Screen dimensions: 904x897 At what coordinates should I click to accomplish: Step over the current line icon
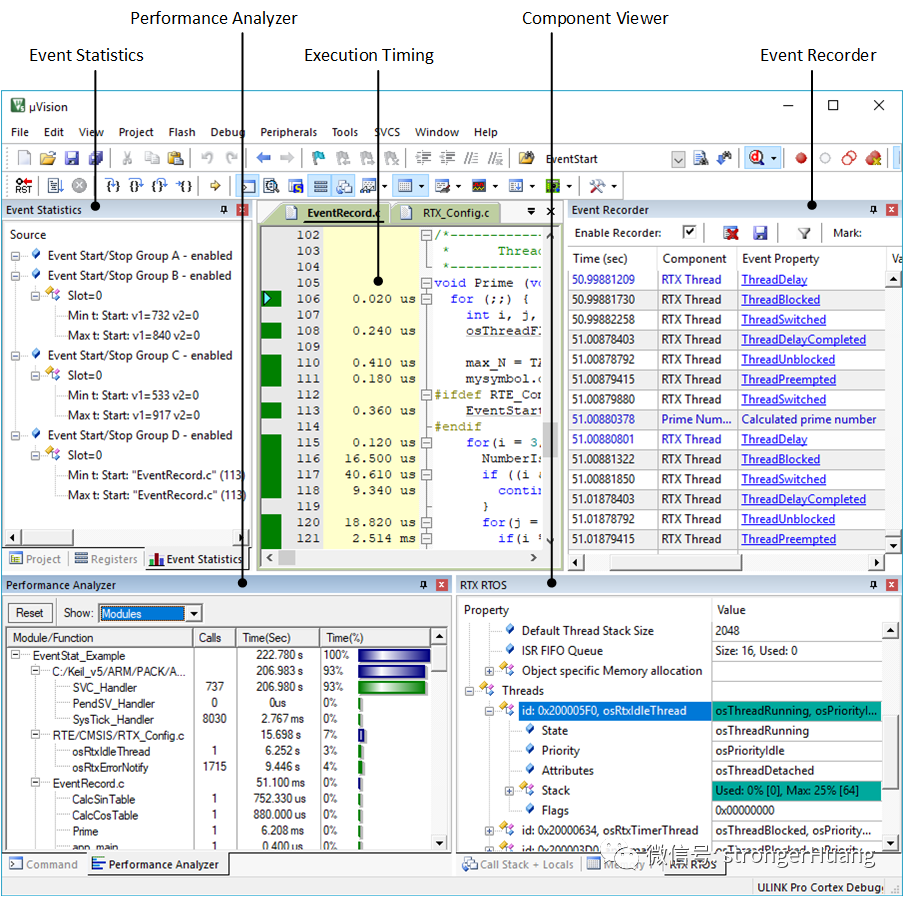(136, 186)
